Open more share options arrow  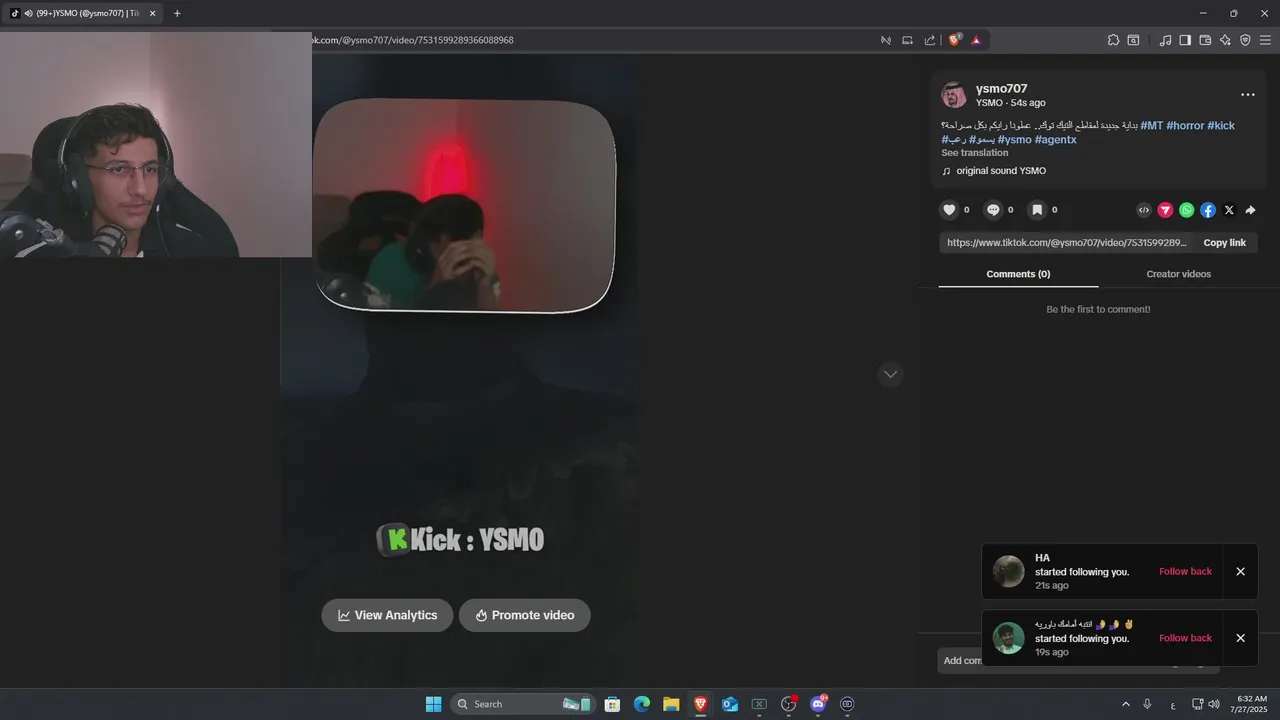(1250, 210)
